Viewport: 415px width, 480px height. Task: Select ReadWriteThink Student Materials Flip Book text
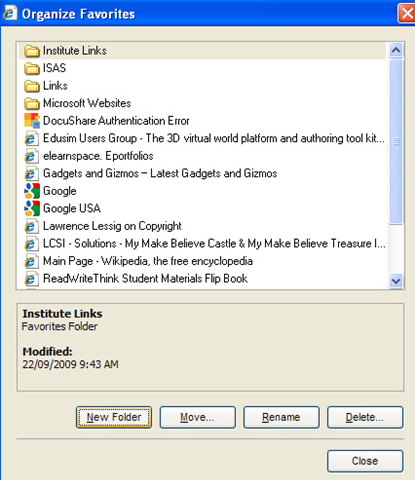(x=145, y=279)
